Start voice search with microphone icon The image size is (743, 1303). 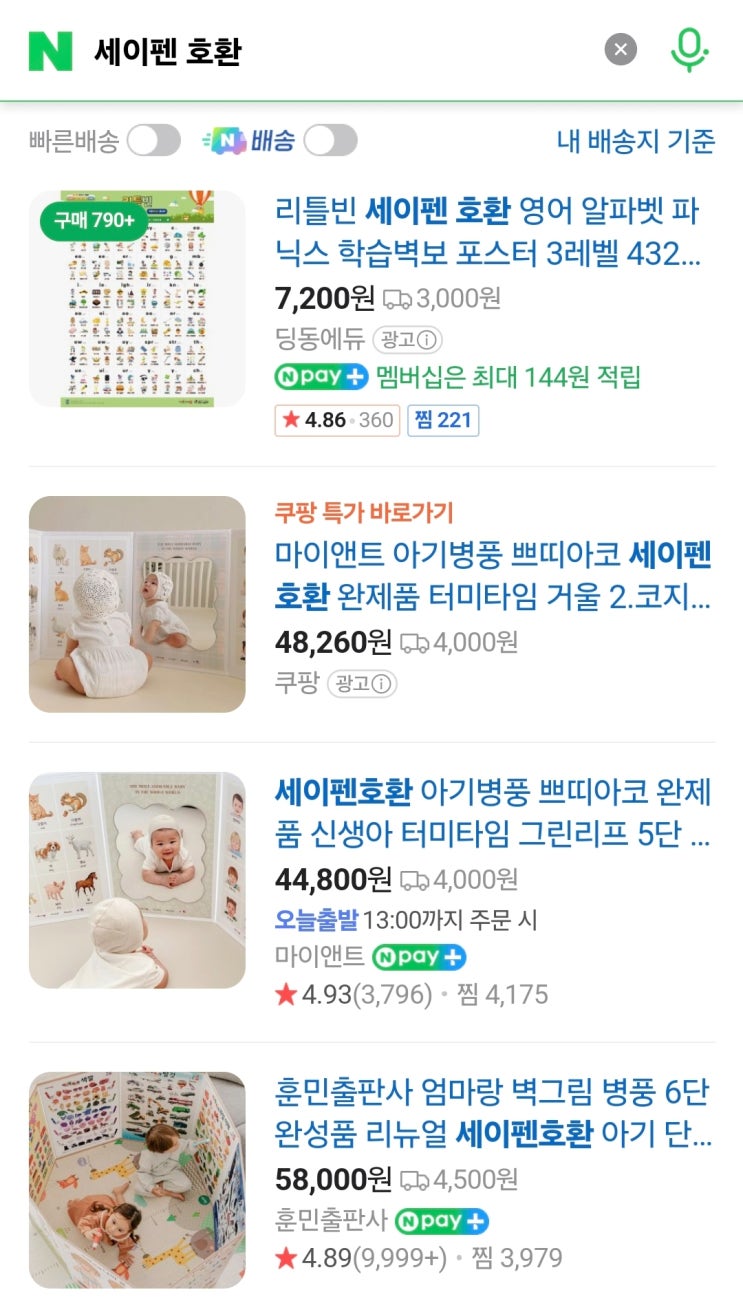pos(689,50)
